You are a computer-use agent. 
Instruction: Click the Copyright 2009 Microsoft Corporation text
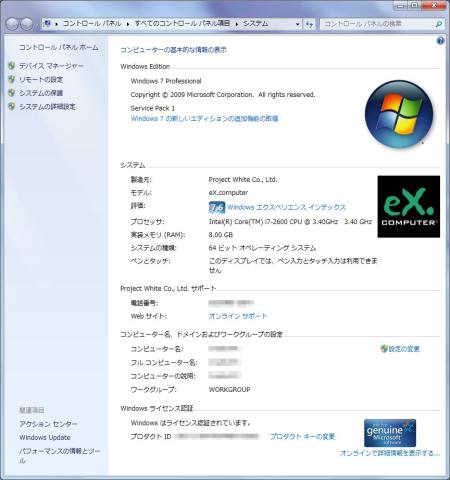(x=223, y=95)
